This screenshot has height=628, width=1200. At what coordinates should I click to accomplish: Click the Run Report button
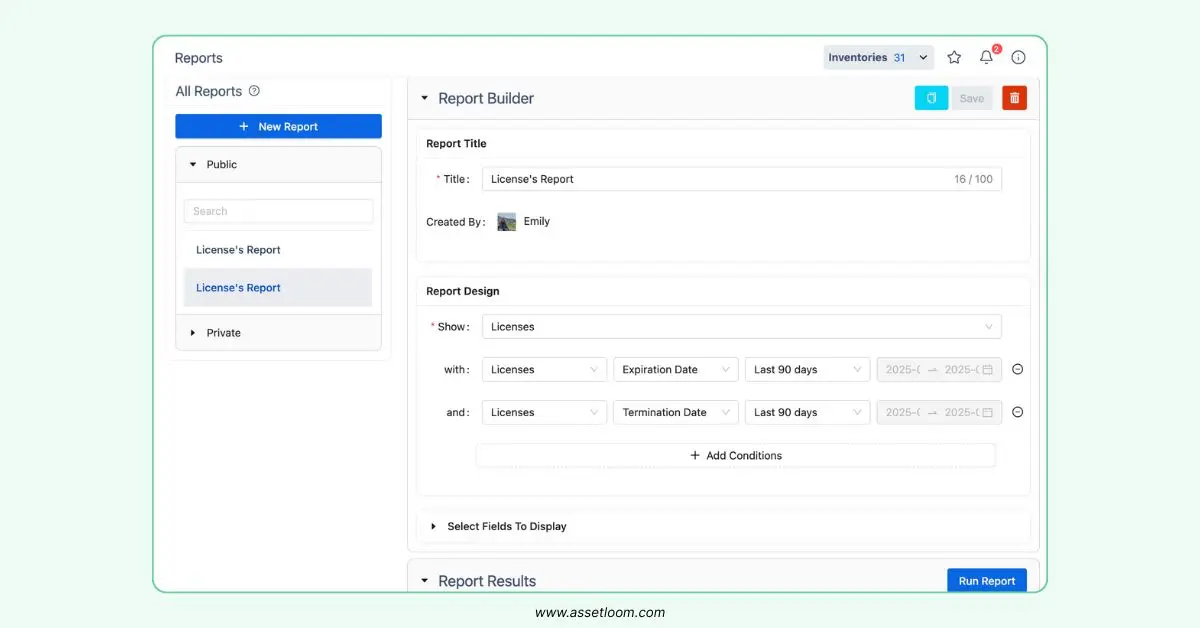pos(986,581)
